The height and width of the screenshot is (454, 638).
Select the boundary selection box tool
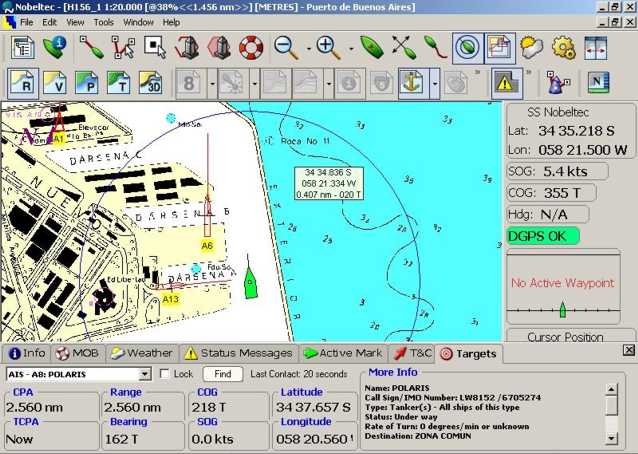click(155, 48)
